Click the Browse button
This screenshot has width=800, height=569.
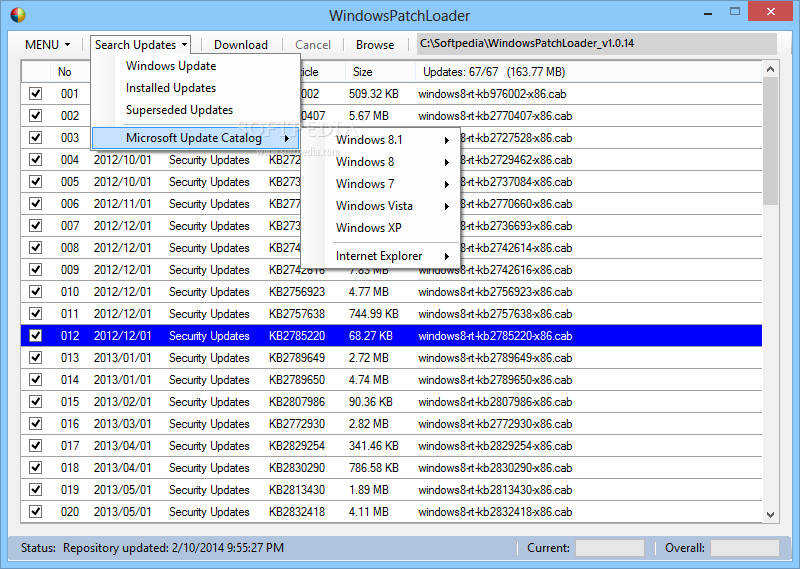pyautogui.click(x=375, y=45)
